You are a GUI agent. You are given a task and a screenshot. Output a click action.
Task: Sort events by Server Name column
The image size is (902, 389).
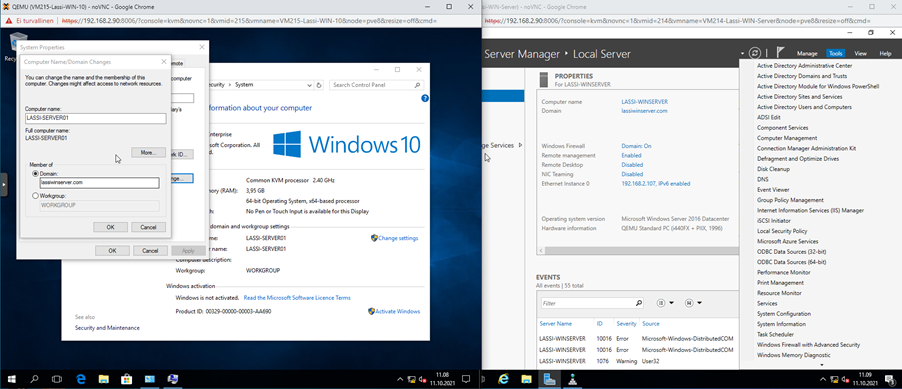(556, 323)
